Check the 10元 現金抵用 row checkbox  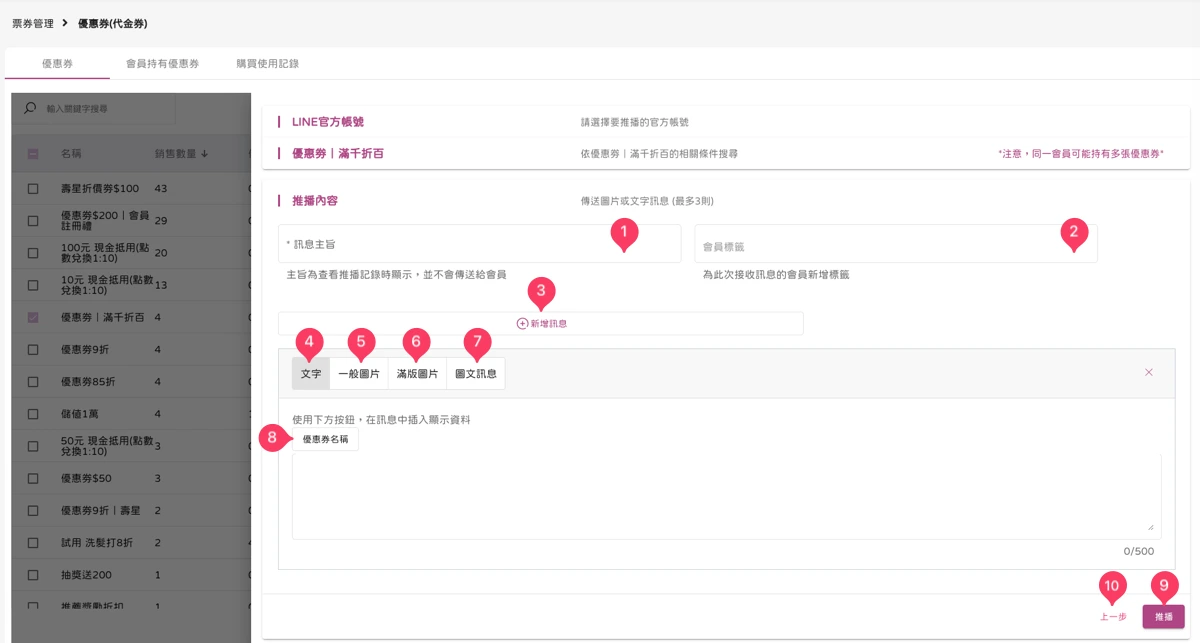click(33, 285)
